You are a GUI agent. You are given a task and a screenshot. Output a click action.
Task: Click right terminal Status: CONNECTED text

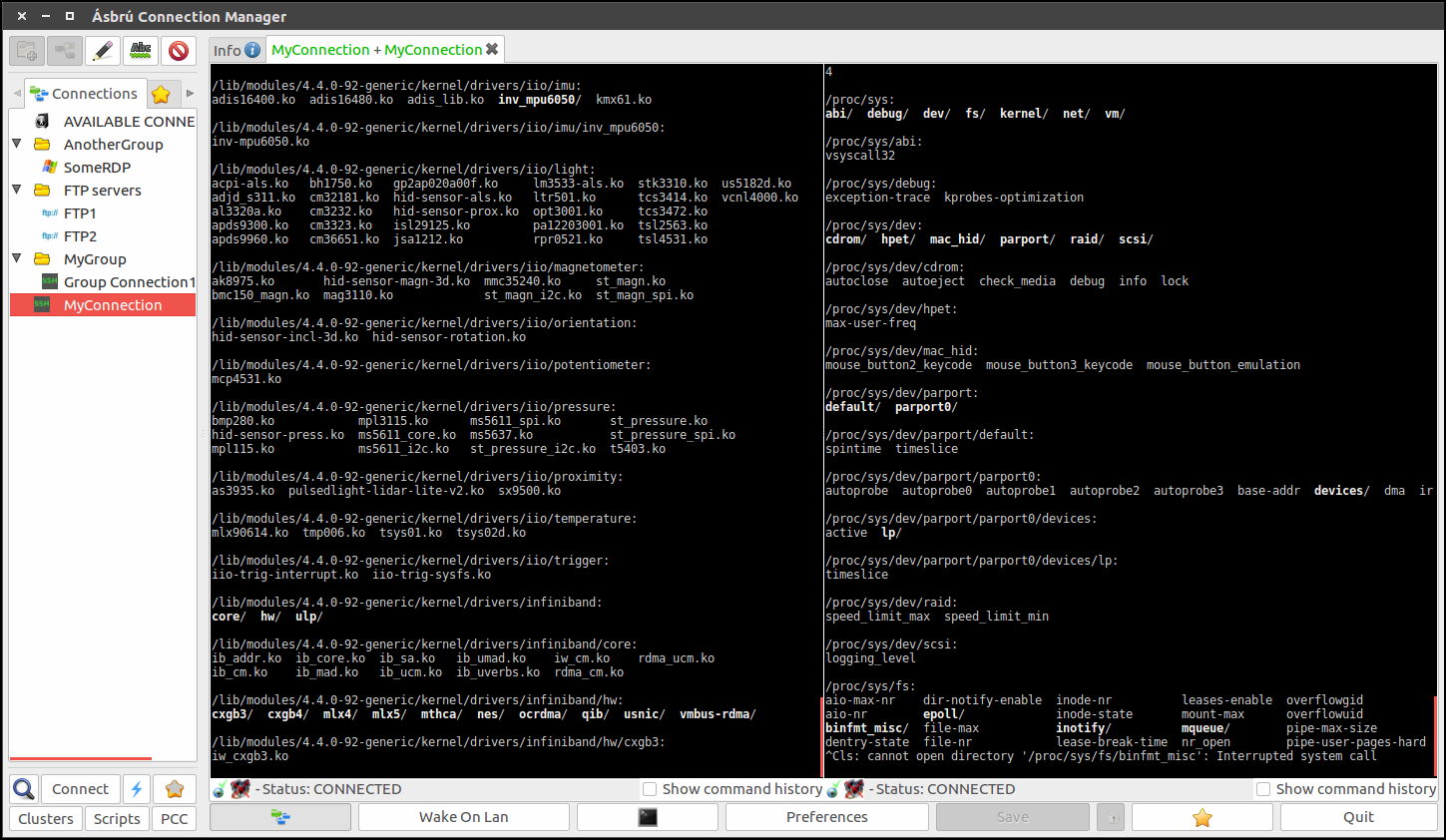point(945,789)
